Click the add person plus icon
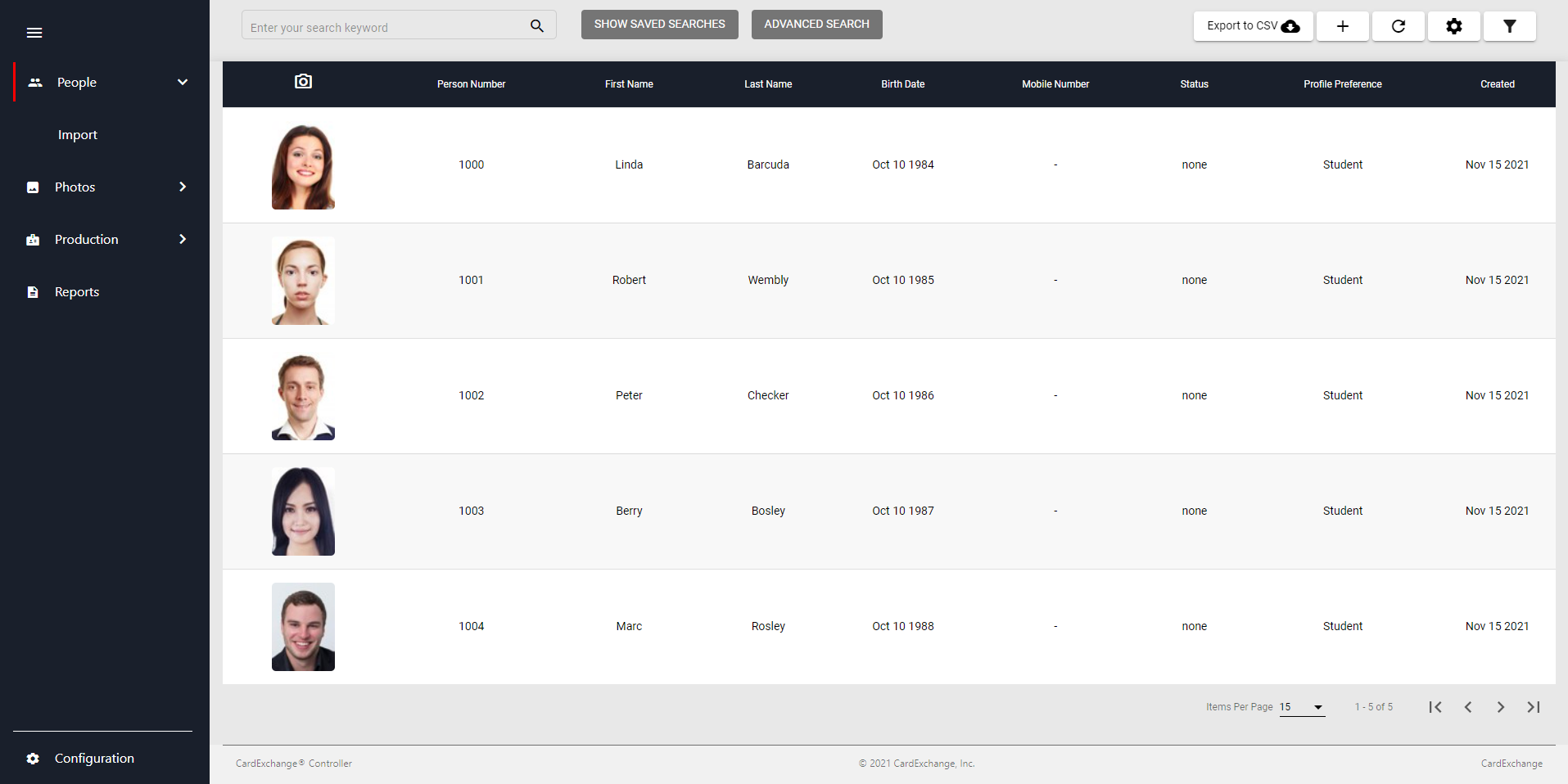 pyautogui.click(x=1342, y=26)
